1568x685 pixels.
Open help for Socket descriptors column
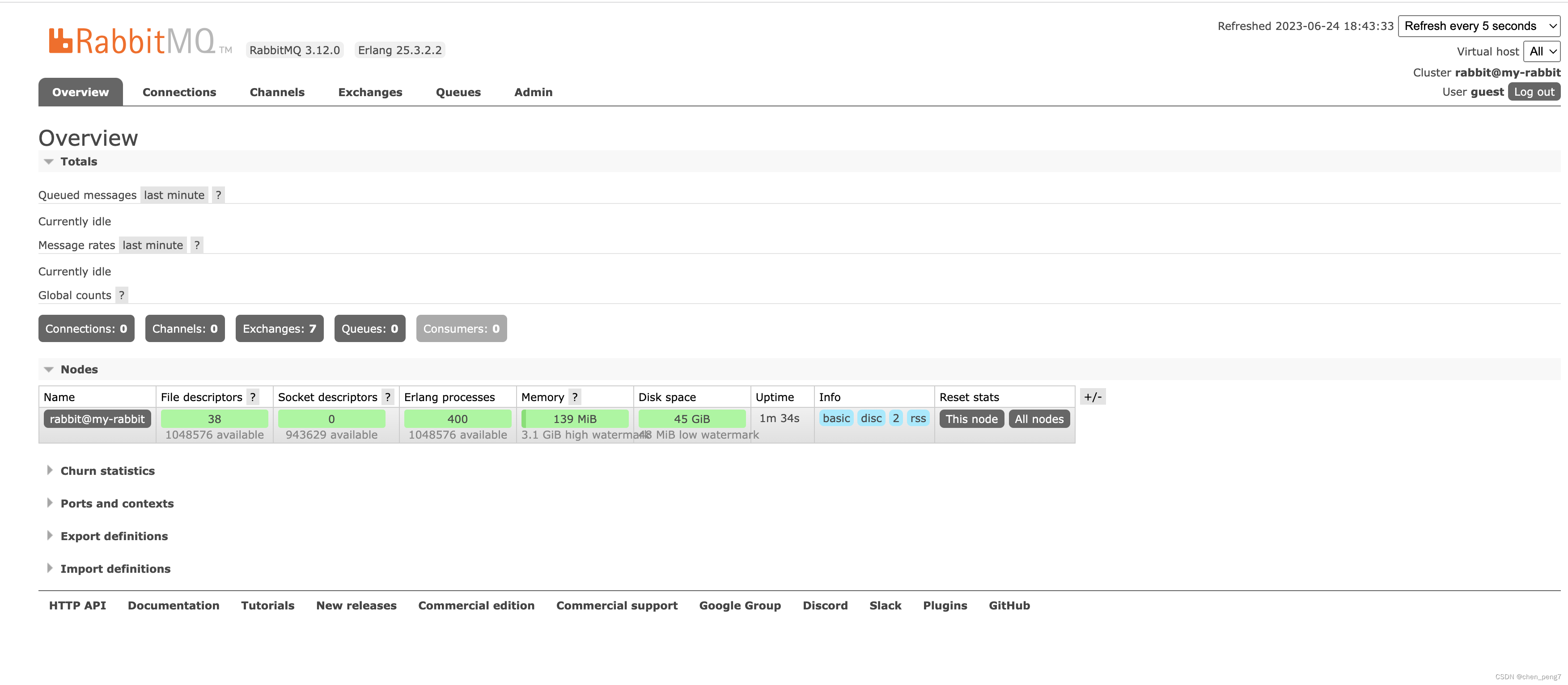pyautogui.click(x=388, y=397)
